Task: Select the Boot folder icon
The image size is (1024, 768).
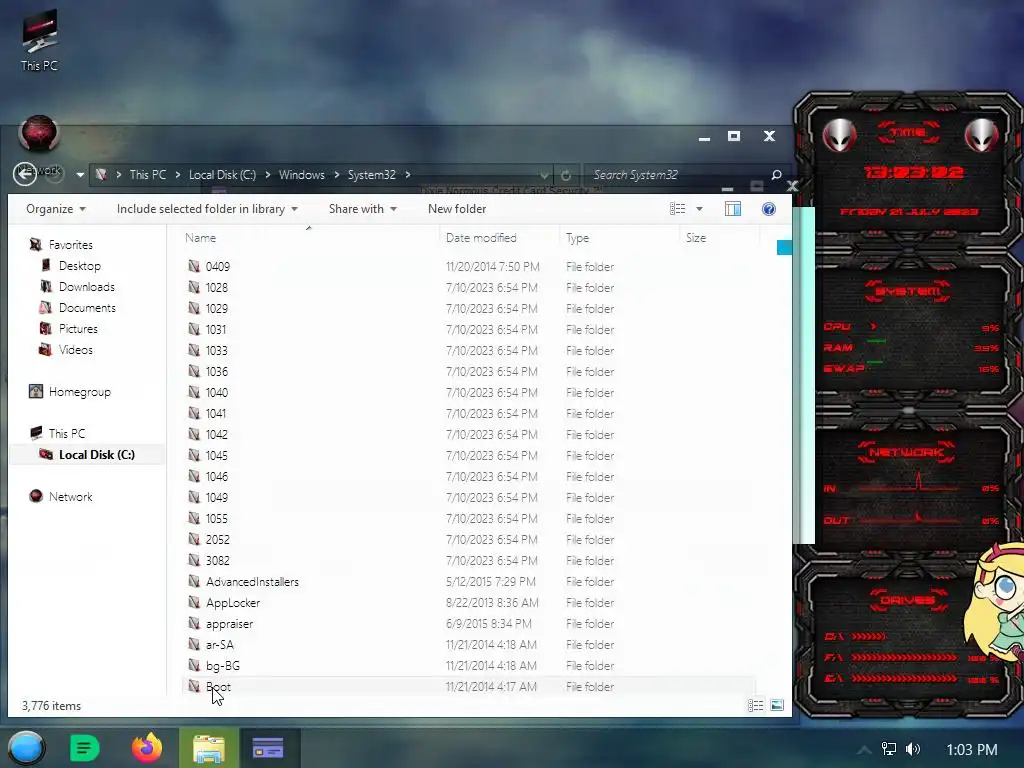Action: coord(194,686)
